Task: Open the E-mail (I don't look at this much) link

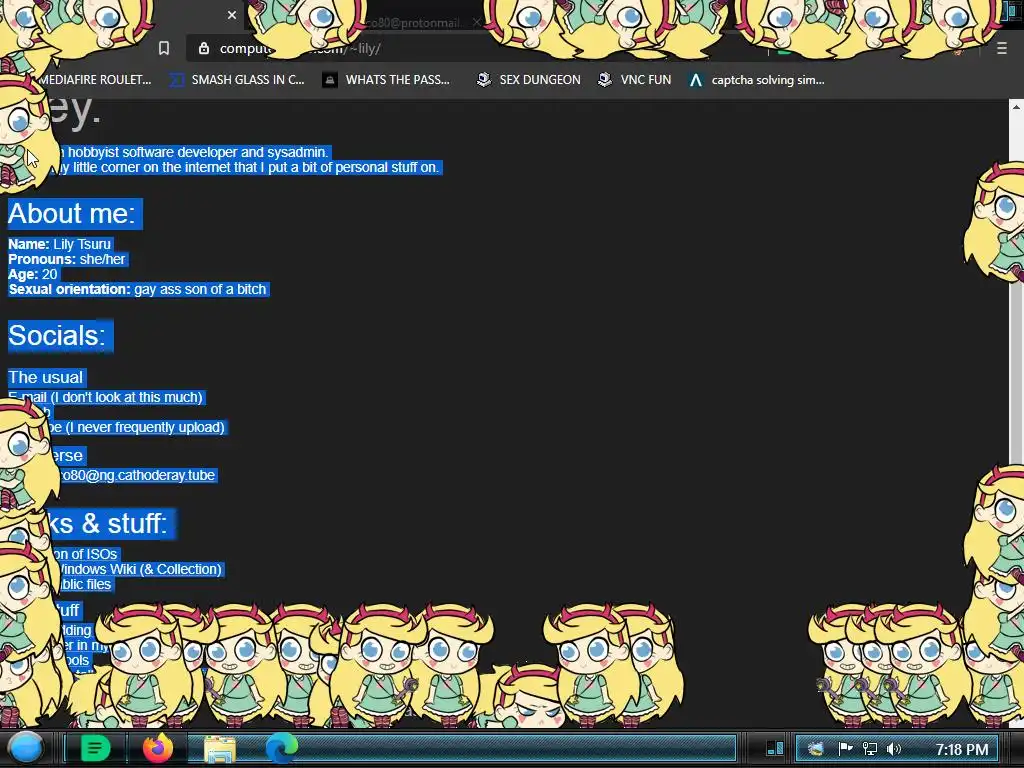Action: [x=105, y=397]
